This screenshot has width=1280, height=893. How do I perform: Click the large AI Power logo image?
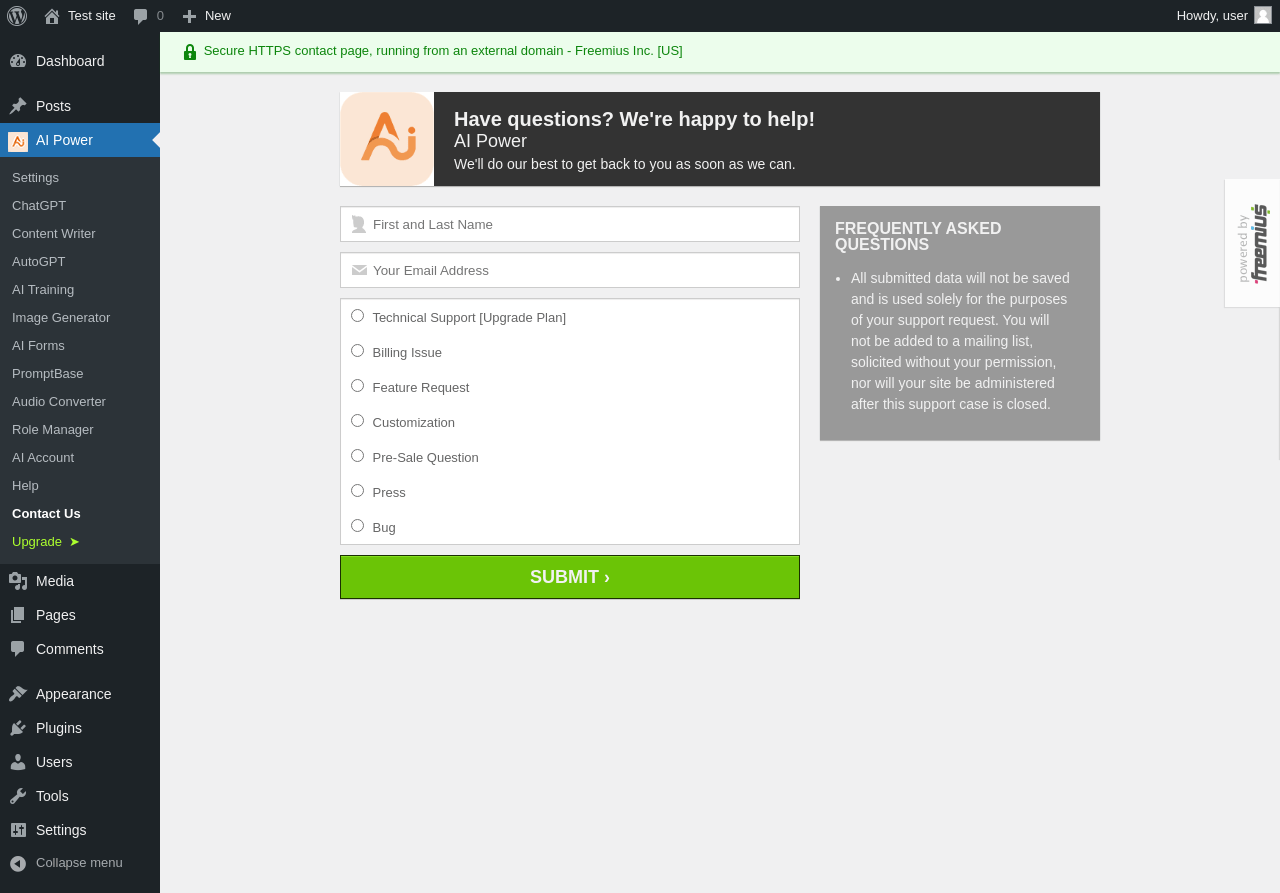pyautogui.click(x=387, y=139)
